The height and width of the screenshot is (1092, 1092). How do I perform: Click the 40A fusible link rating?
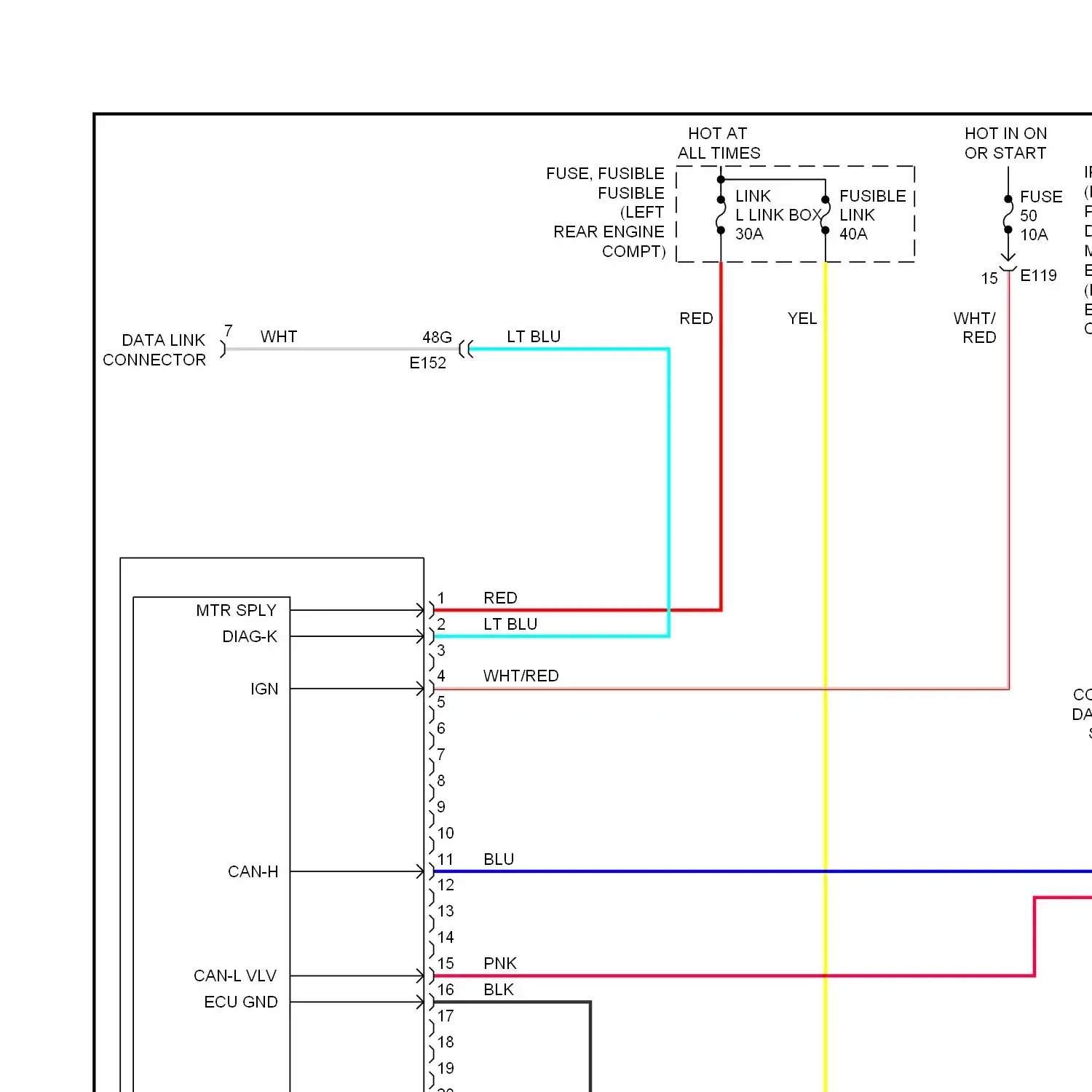pyautogui.click(x=853, y=234)
